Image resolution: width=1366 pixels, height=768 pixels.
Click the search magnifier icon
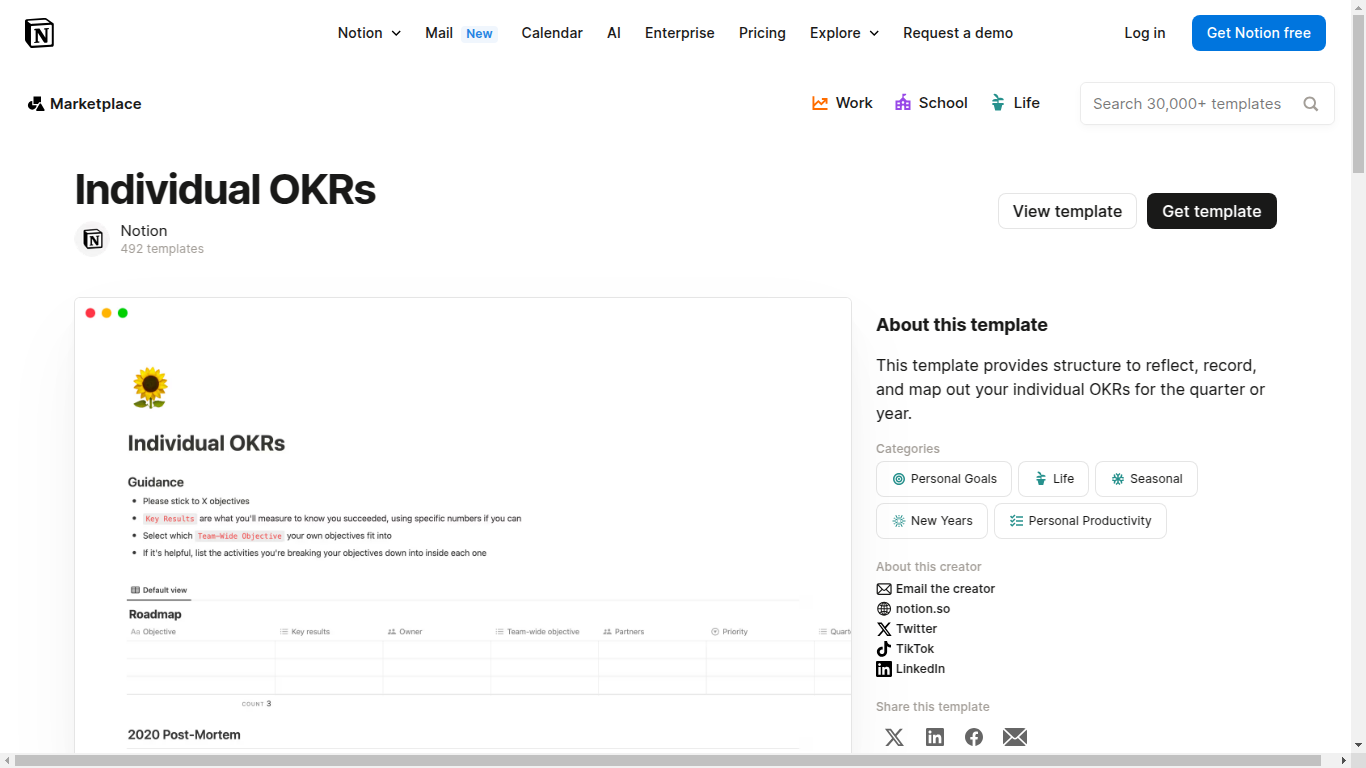pos(1311,104)
